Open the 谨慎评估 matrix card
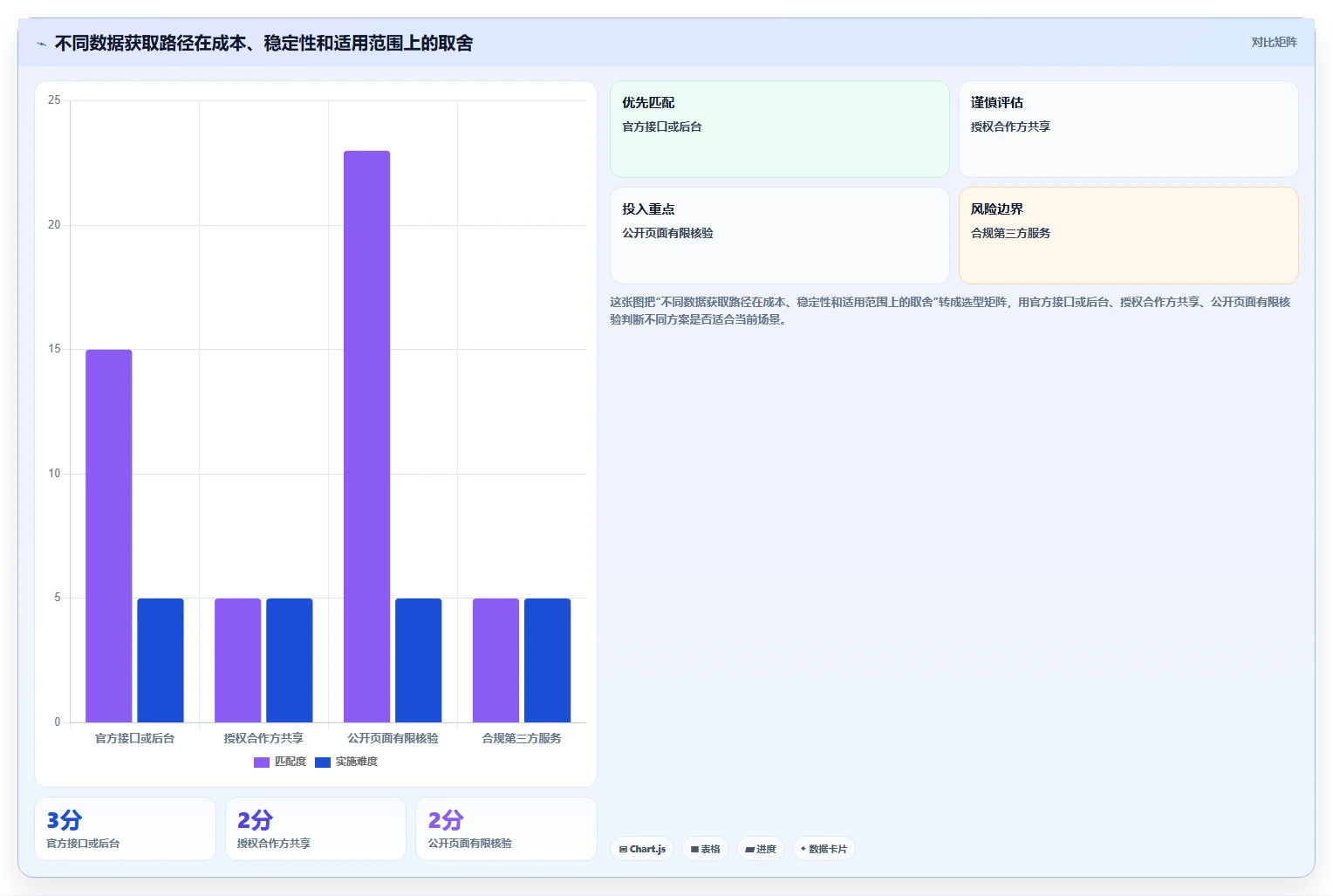The width and height of the screenshot is (1333, 896). 1129,129
